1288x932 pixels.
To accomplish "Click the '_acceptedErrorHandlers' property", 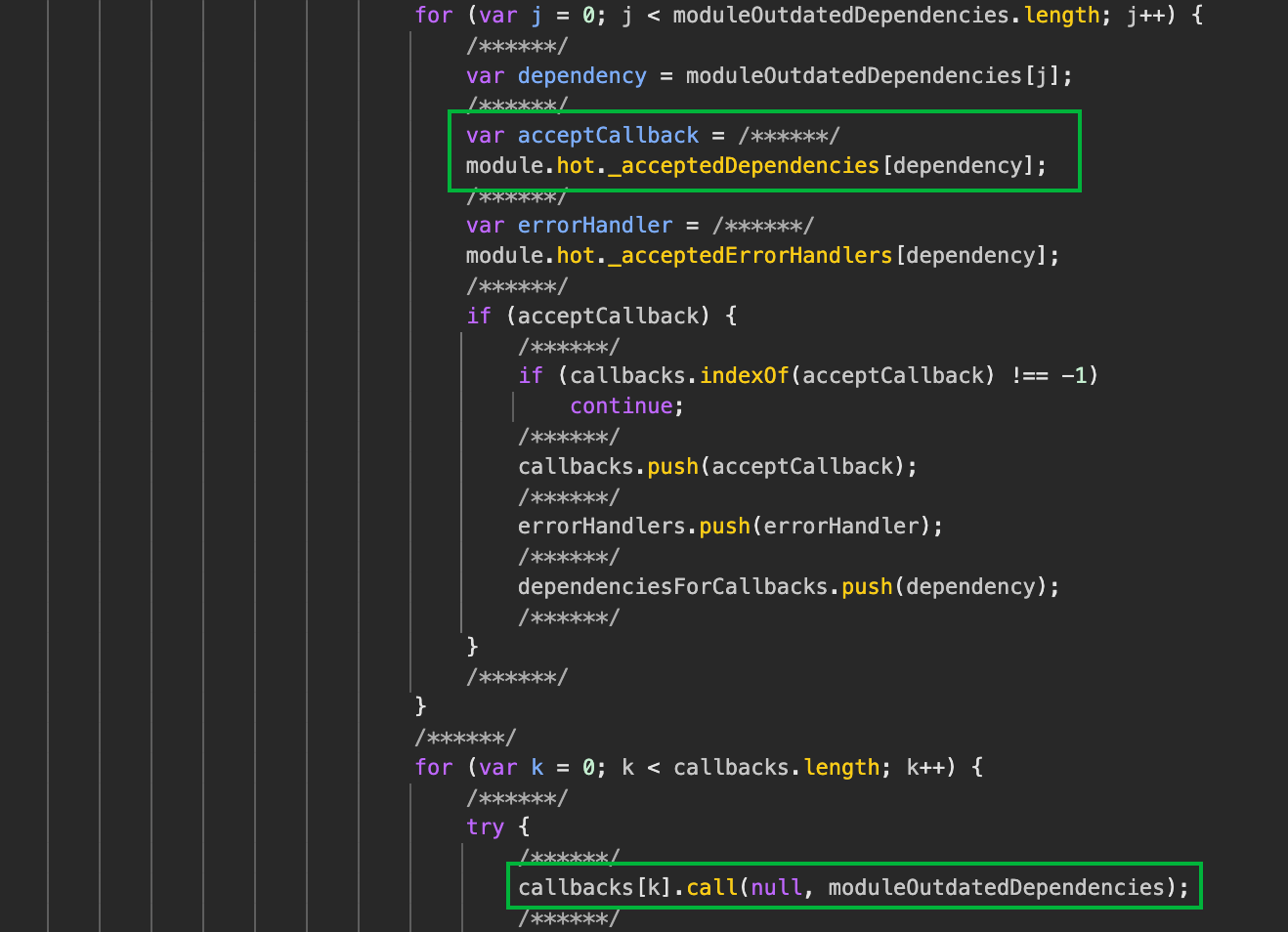I will (x=751, y=256).
